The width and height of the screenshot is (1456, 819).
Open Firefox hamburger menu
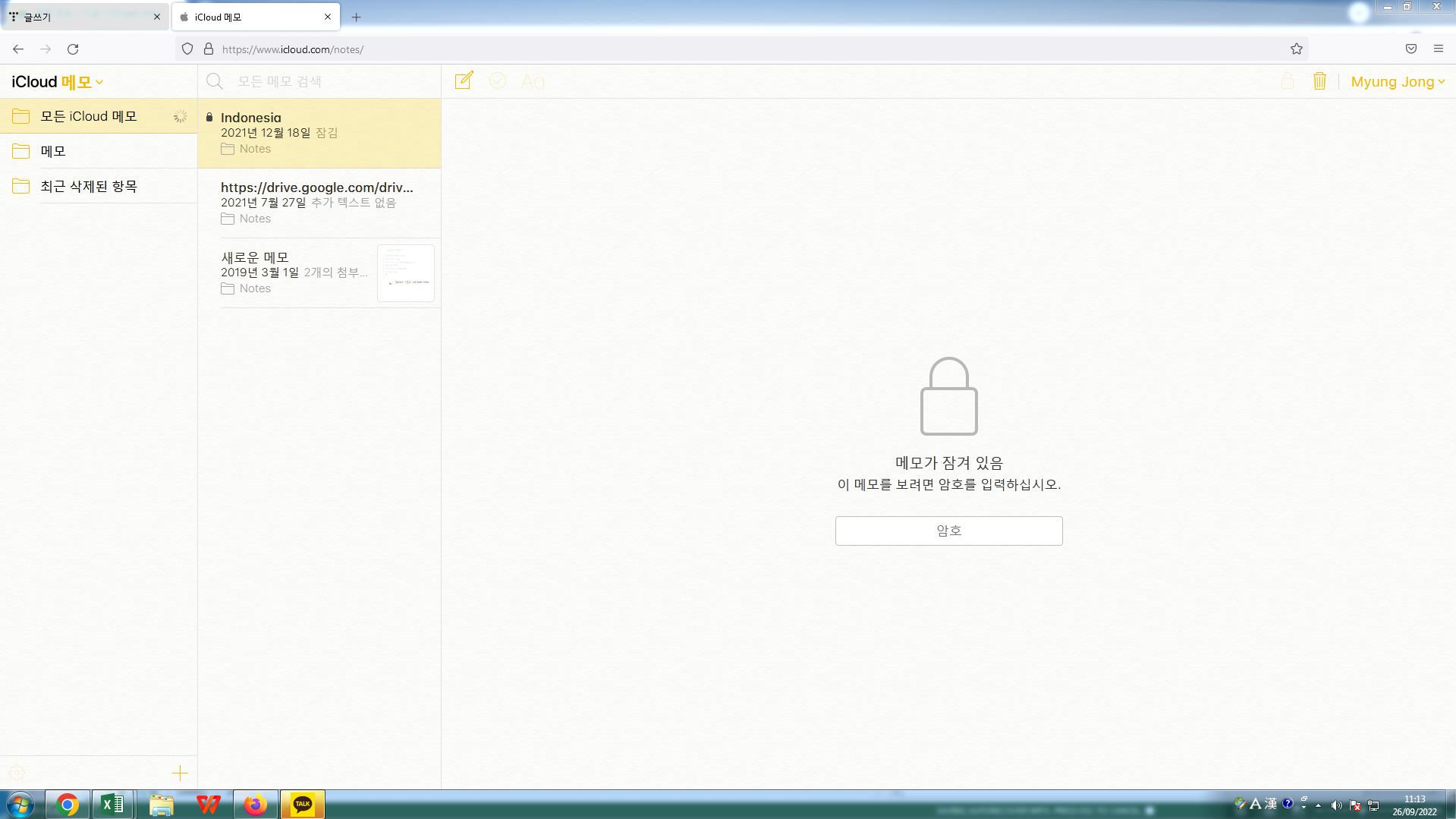1439,49
